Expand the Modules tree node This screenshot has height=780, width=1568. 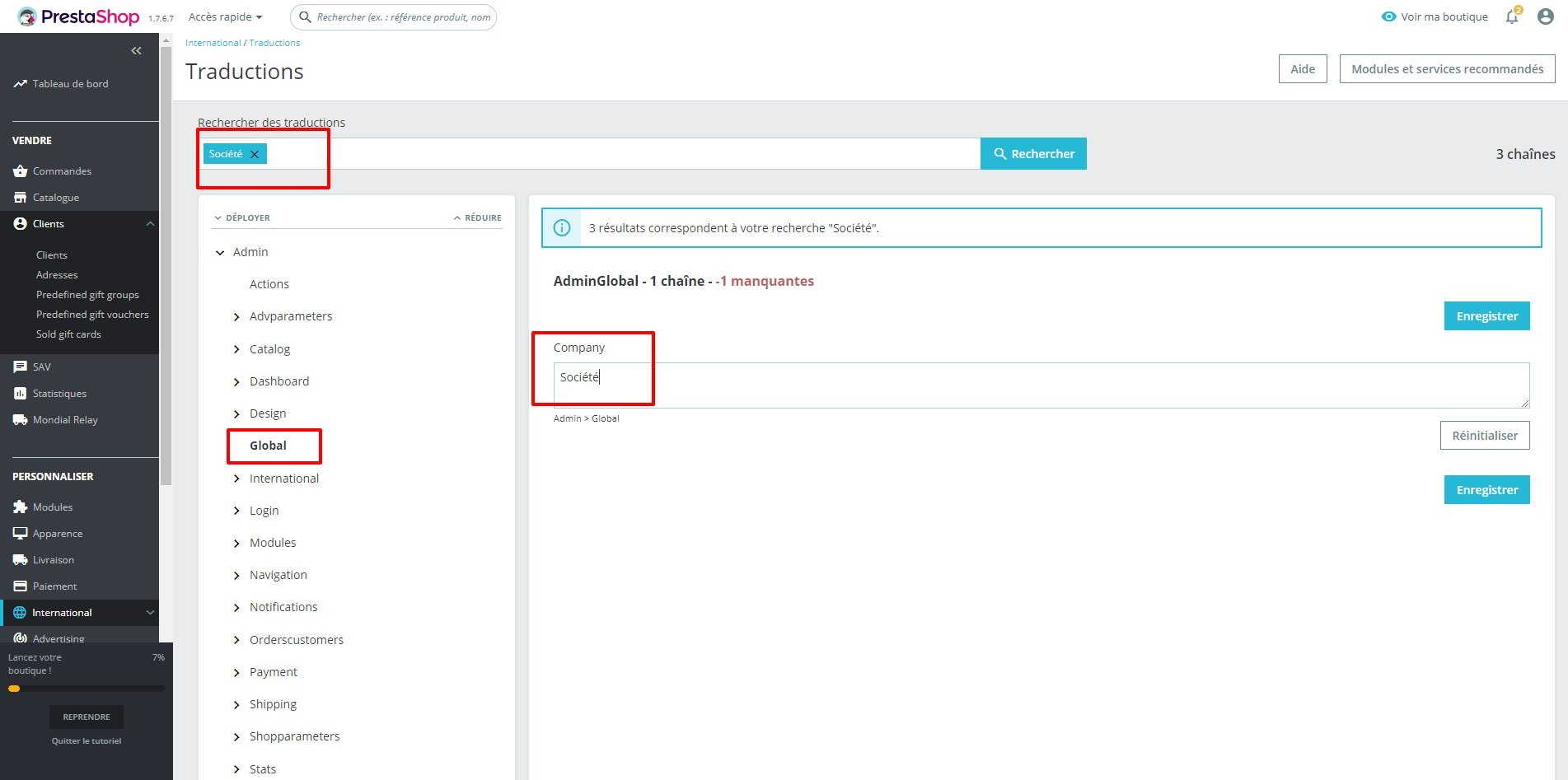[x=236, y=544]
